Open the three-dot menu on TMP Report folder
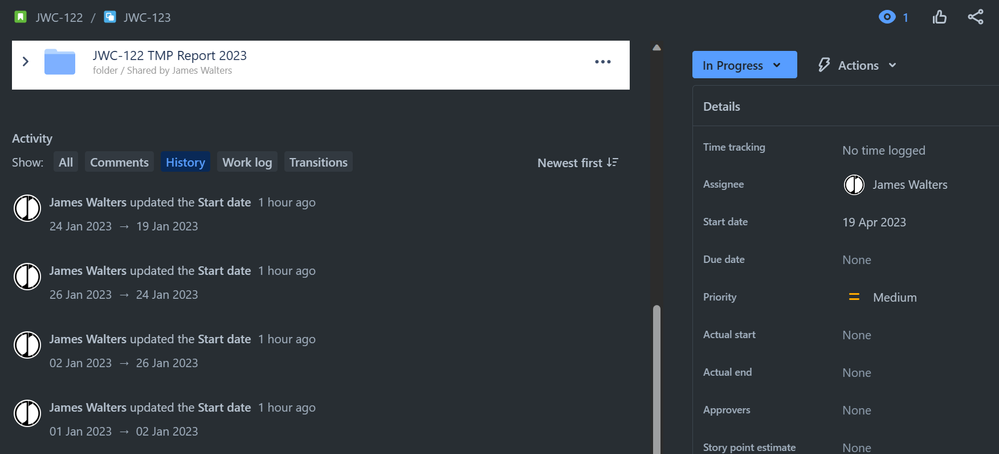999x454 pixels. [x=603, y=62]
